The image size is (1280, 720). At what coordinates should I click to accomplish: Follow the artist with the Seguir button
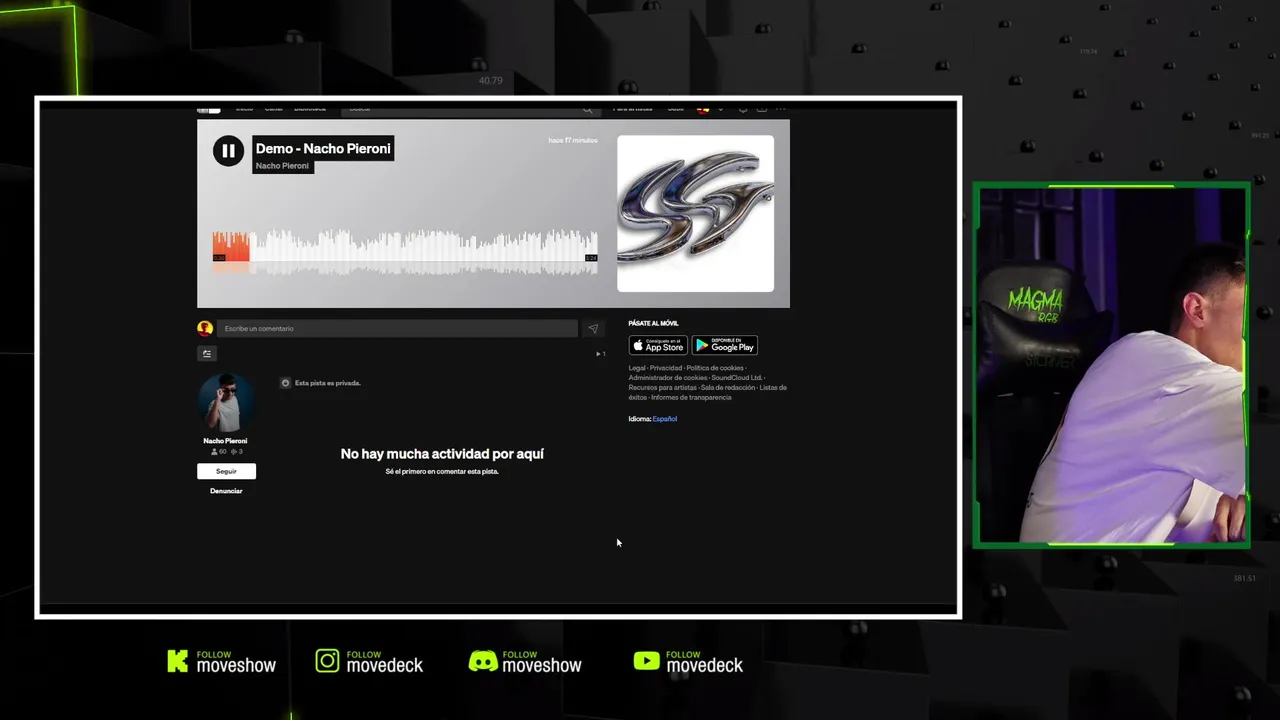[x=226, y=471]
